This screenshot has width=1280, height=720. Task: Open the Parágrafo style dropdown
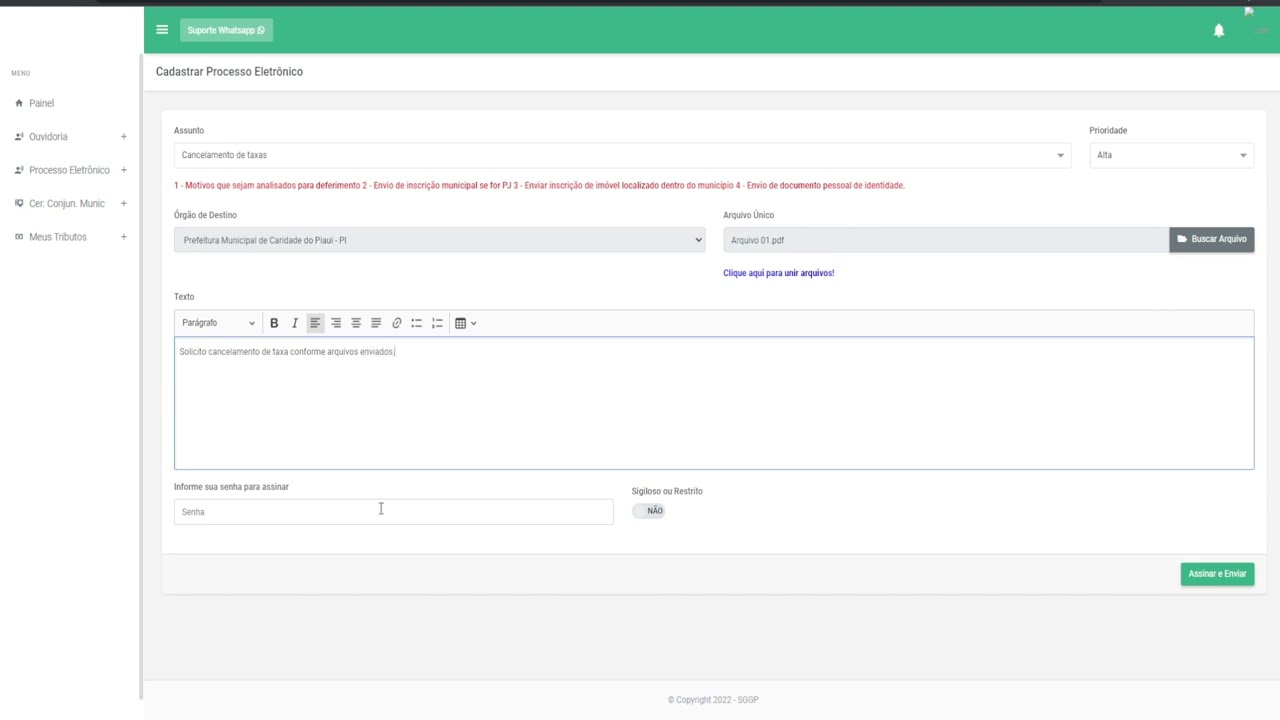click(218, 323)
